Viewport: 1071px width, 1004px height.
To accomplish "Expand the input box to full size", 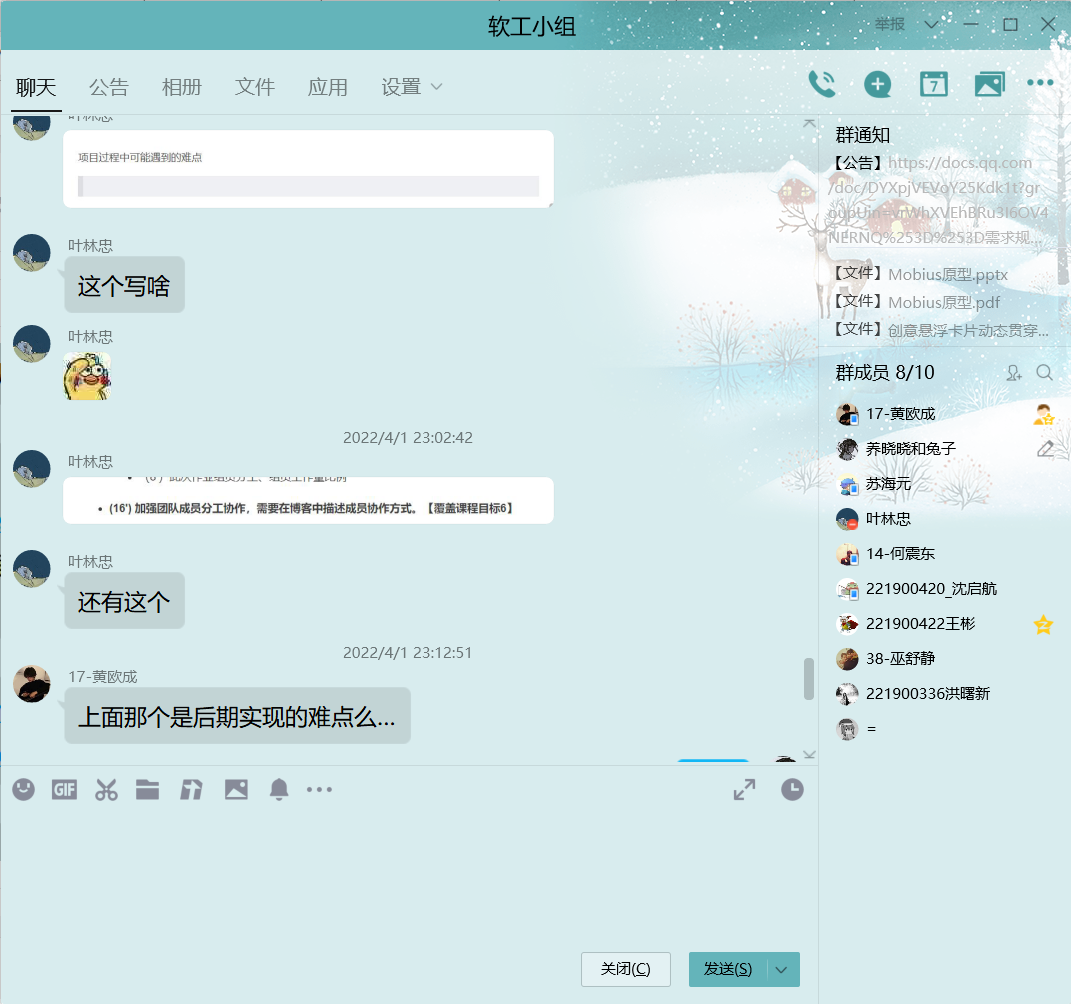I will coord(745,790).
